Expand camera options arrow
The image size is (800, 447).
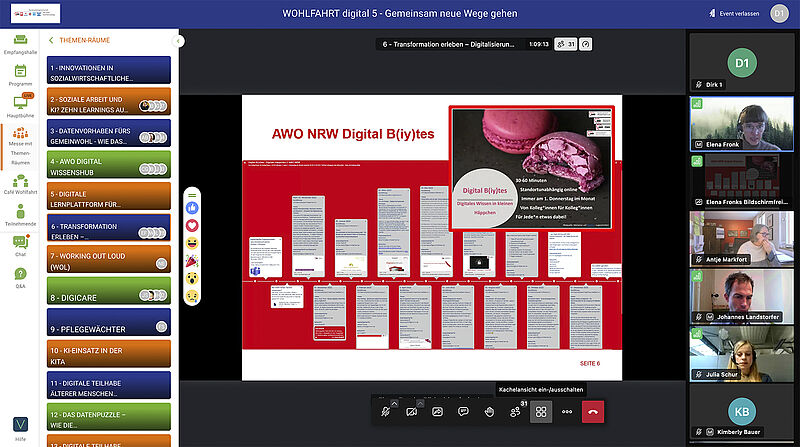click(x=420, y=403)
